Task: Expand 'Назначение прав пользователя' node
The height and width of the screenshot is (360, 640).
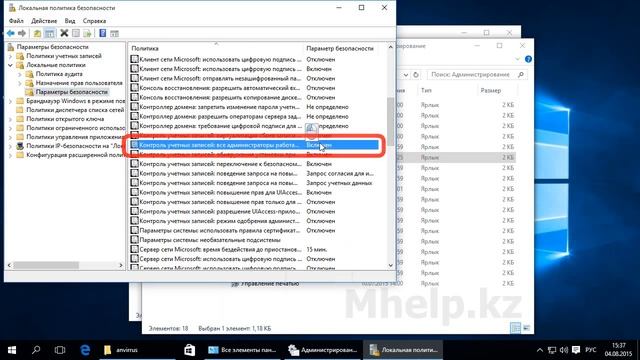Action: pyautogui.click(x=20, y=83)
